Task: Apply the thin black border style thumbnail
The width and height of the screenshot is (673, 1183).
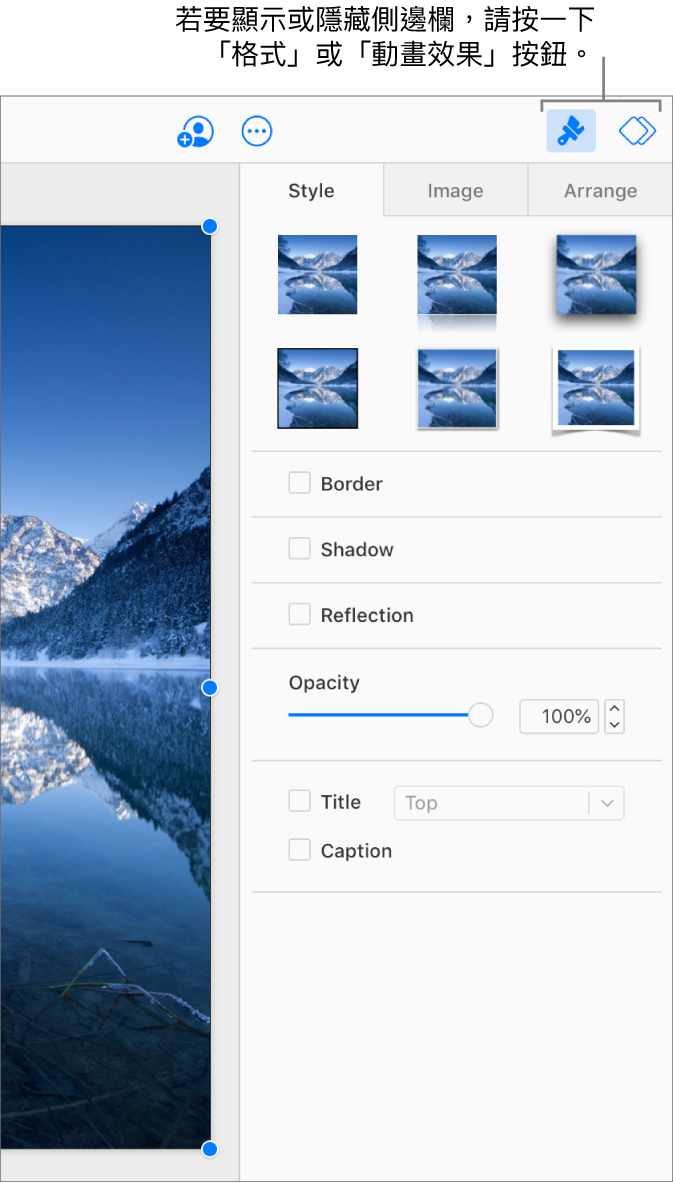Action: point(318,388)
